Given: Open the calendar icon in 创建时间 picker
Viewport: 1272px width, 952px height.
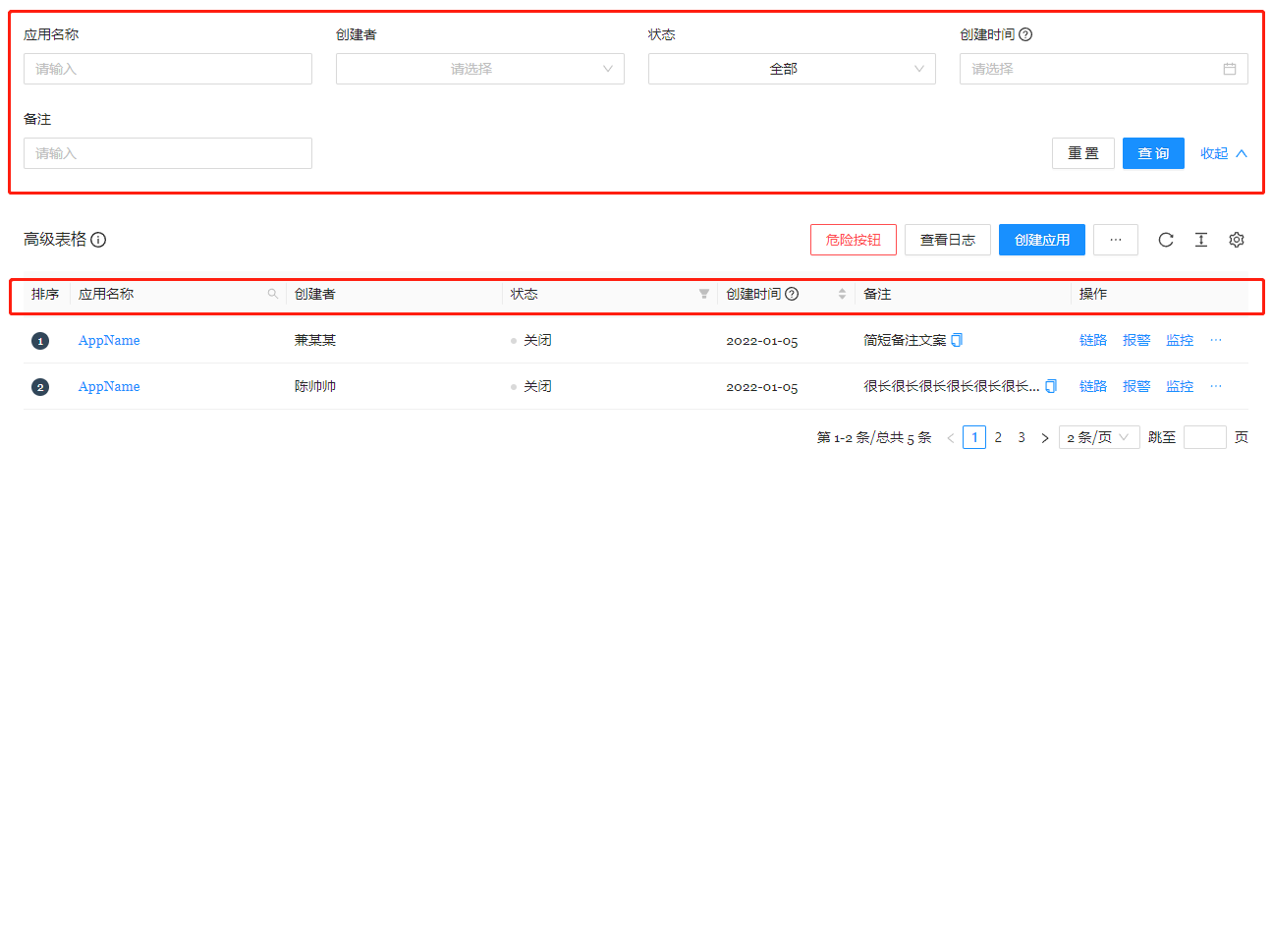Looking at the screenshot, I should tap(1230, 69).
